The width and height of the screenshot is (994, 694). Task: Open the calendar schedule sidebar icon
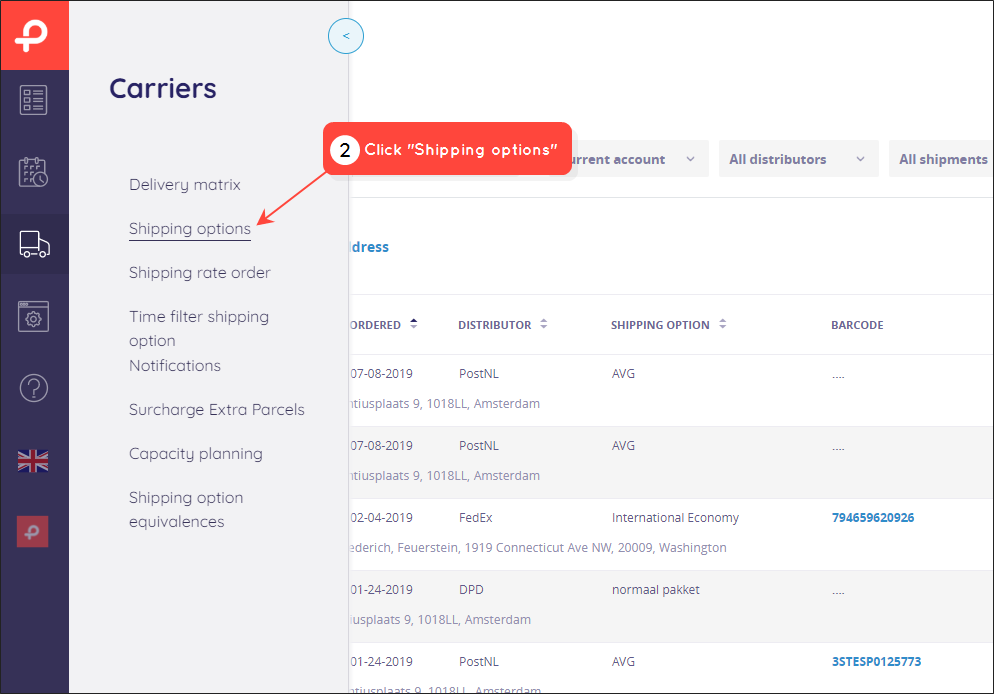[34, 172]
